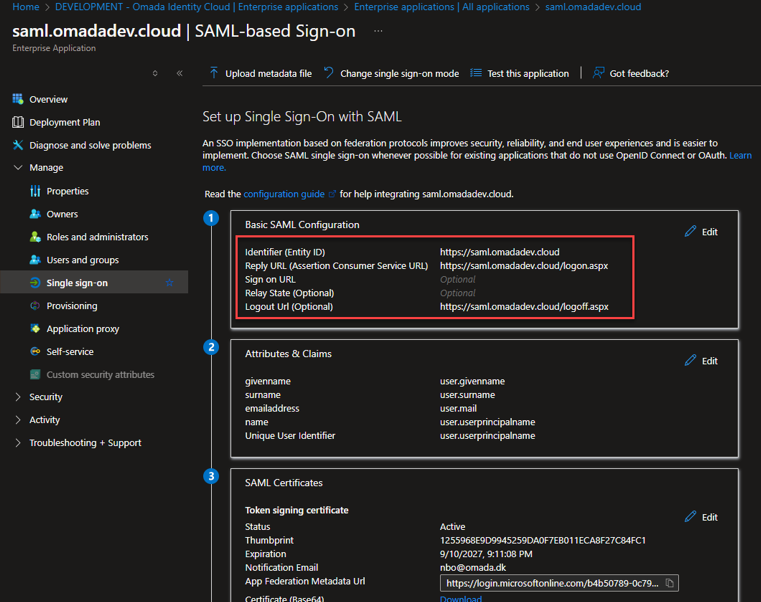The height and width of the screenshot is (602, 761).
Task: Click the Users and groups icon
Action: [35, 259]
